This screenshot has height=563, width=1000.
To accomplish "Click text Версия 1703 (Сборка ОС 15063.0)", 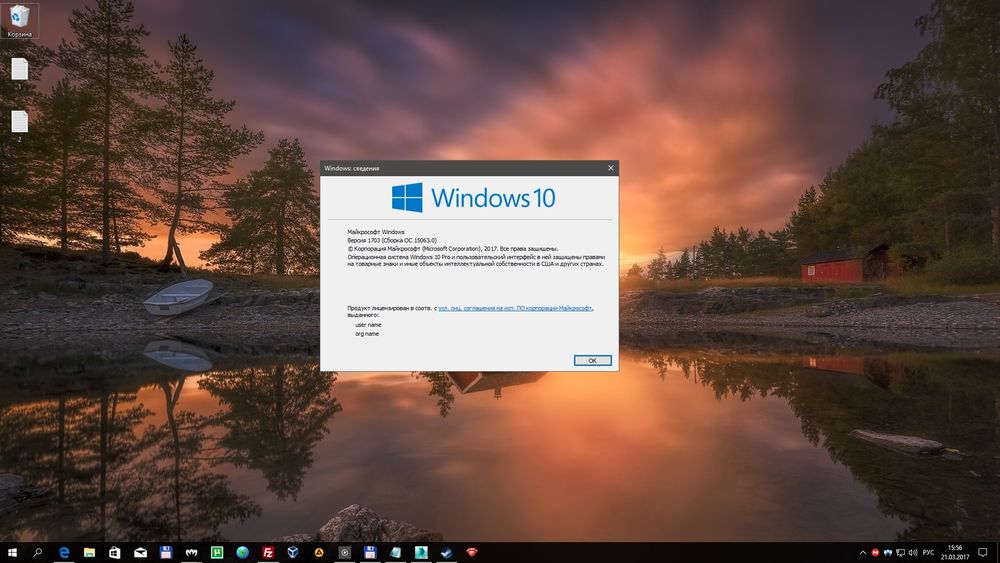I will 392,240.
